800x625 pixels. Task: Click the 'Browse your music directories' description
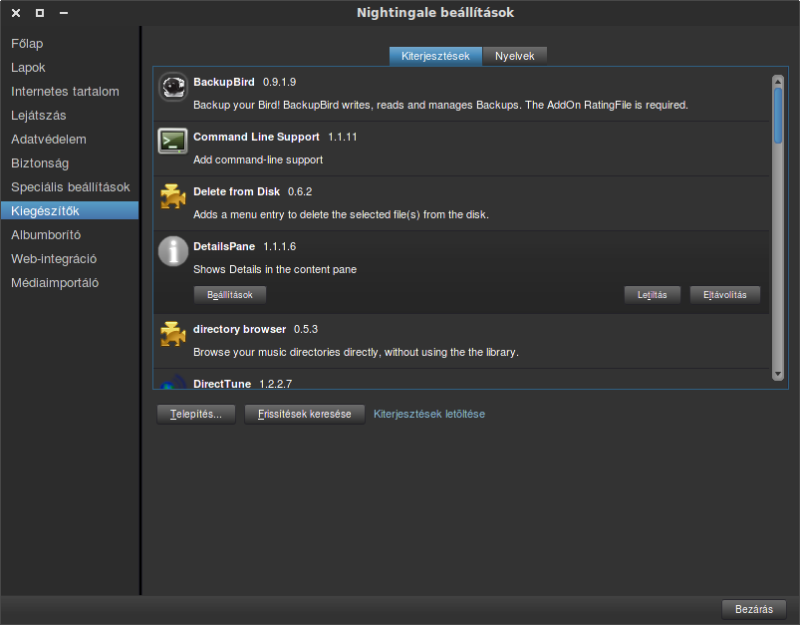point(356,353)
